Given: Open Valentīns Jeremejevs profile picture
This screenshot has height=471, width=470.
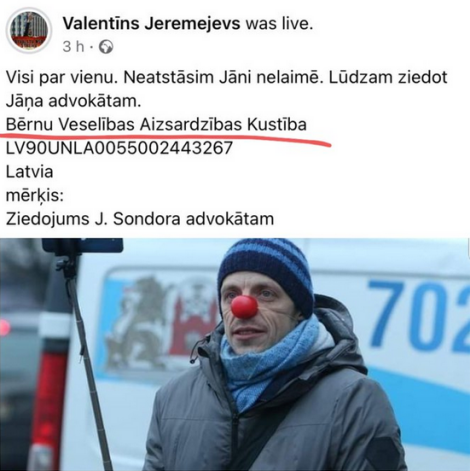Looking at the screenshot, I should coord(29,31).
